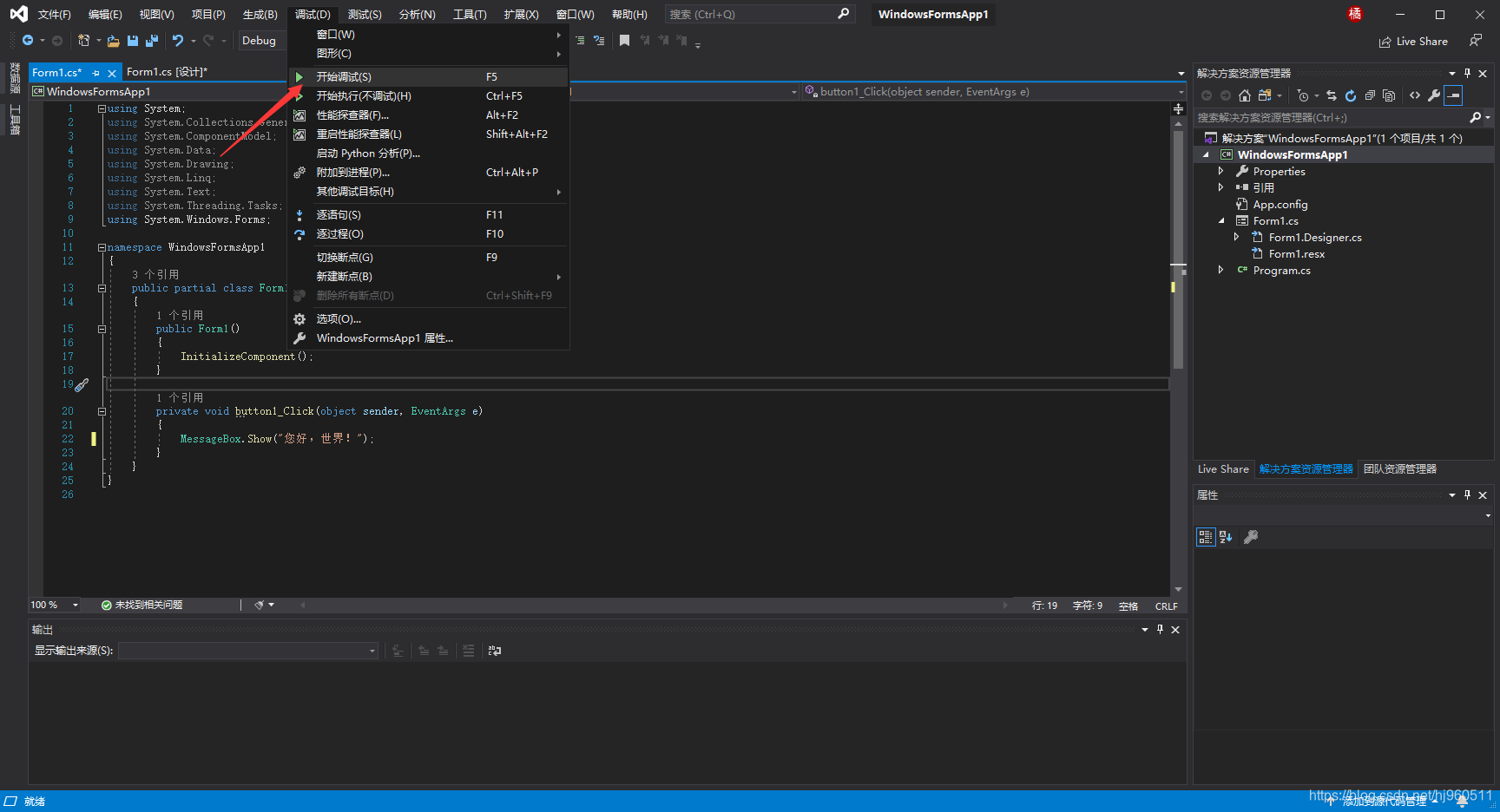
Task: Expand the Program.cs node
Action: click(1220, 270)
